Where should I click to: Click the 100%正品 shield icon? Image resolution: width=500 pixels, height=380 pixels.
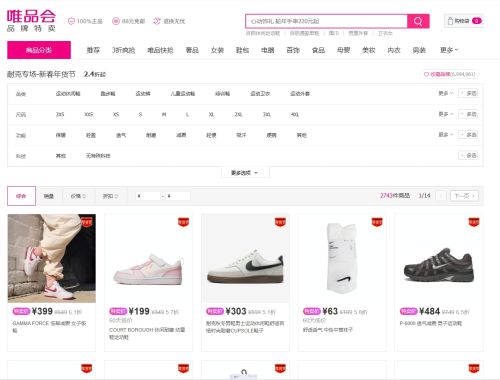[71, 21]
